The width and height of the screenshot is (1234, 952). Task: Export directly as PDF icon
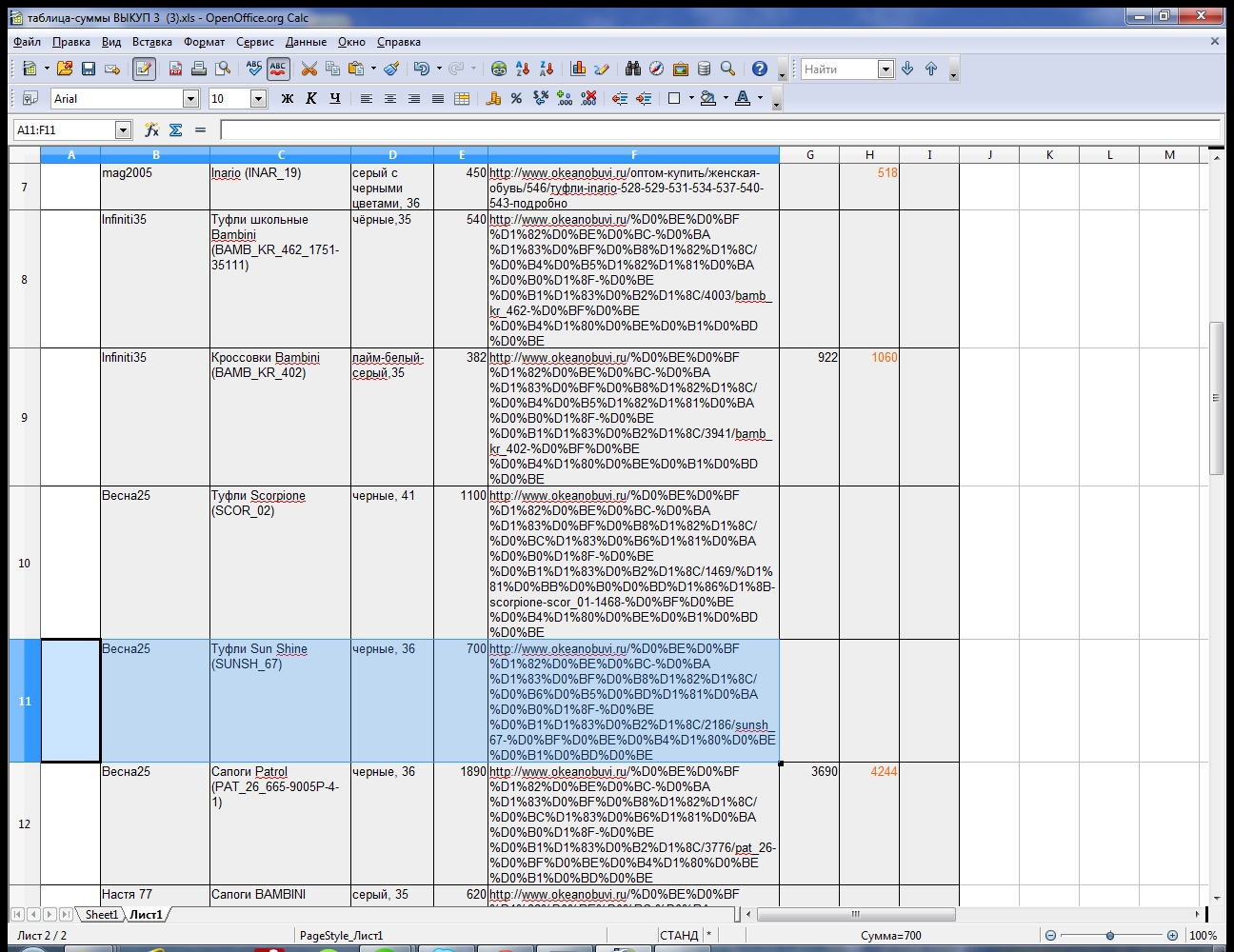(x=175, y=69)
